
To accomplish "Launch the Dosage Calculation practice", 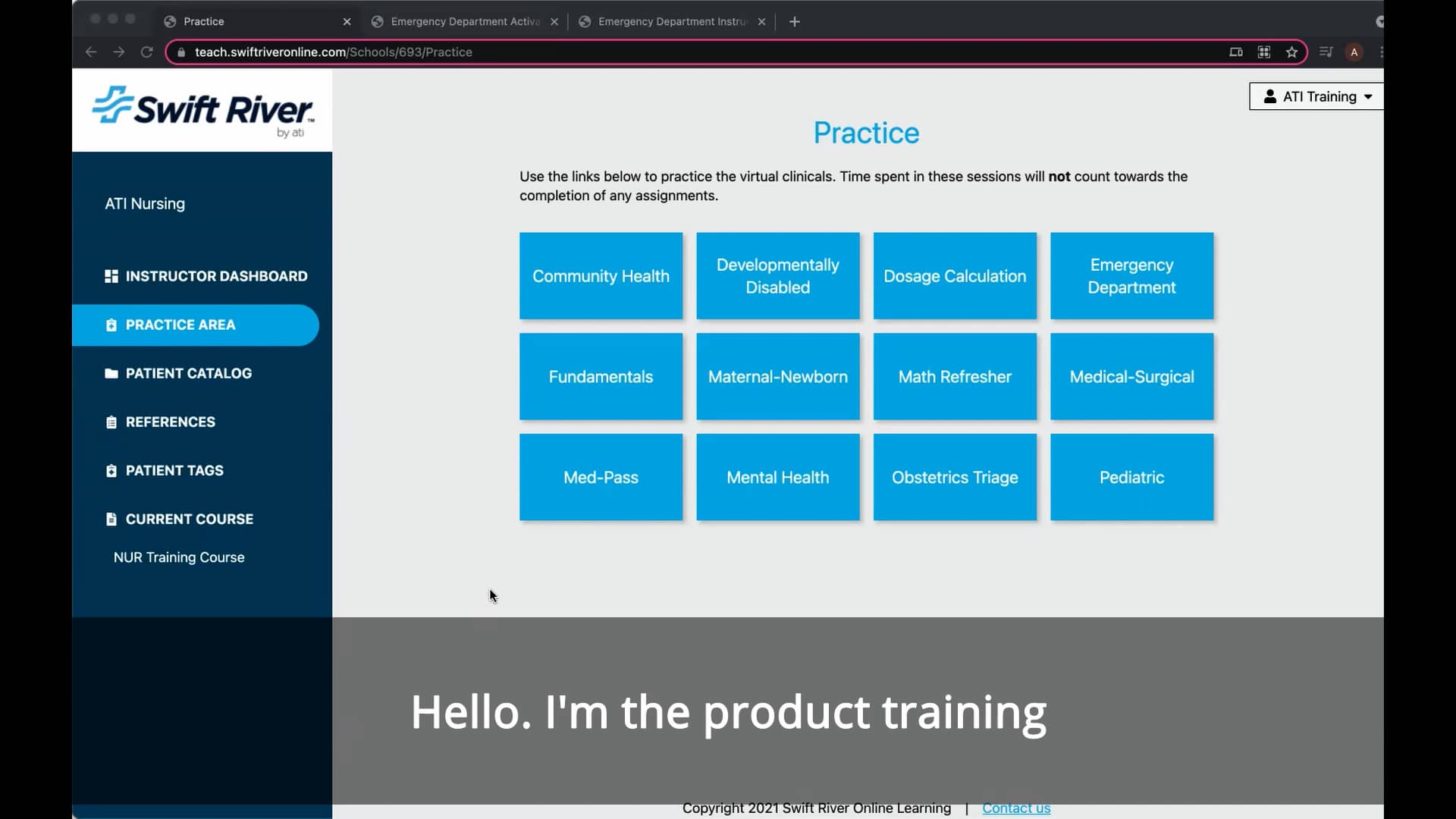I will coord(955,276).
